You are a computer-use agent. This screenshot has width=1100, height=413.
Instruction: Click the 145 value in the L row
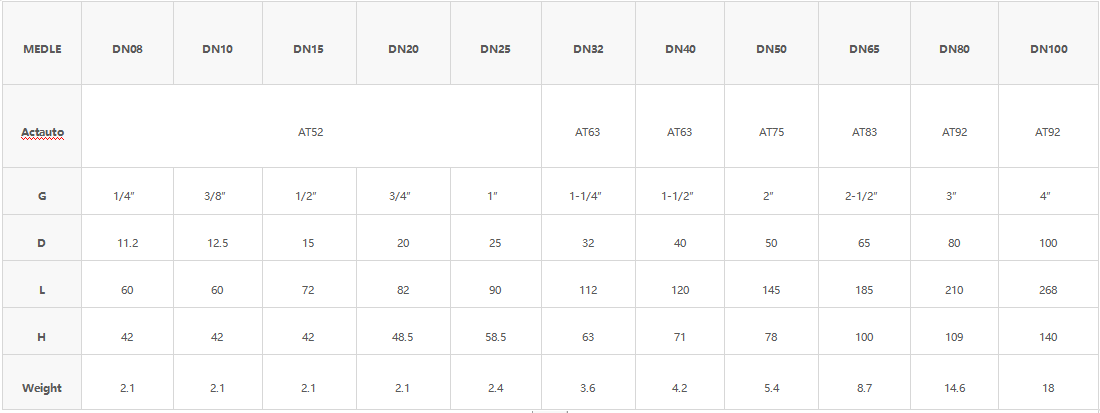(772, 290)
